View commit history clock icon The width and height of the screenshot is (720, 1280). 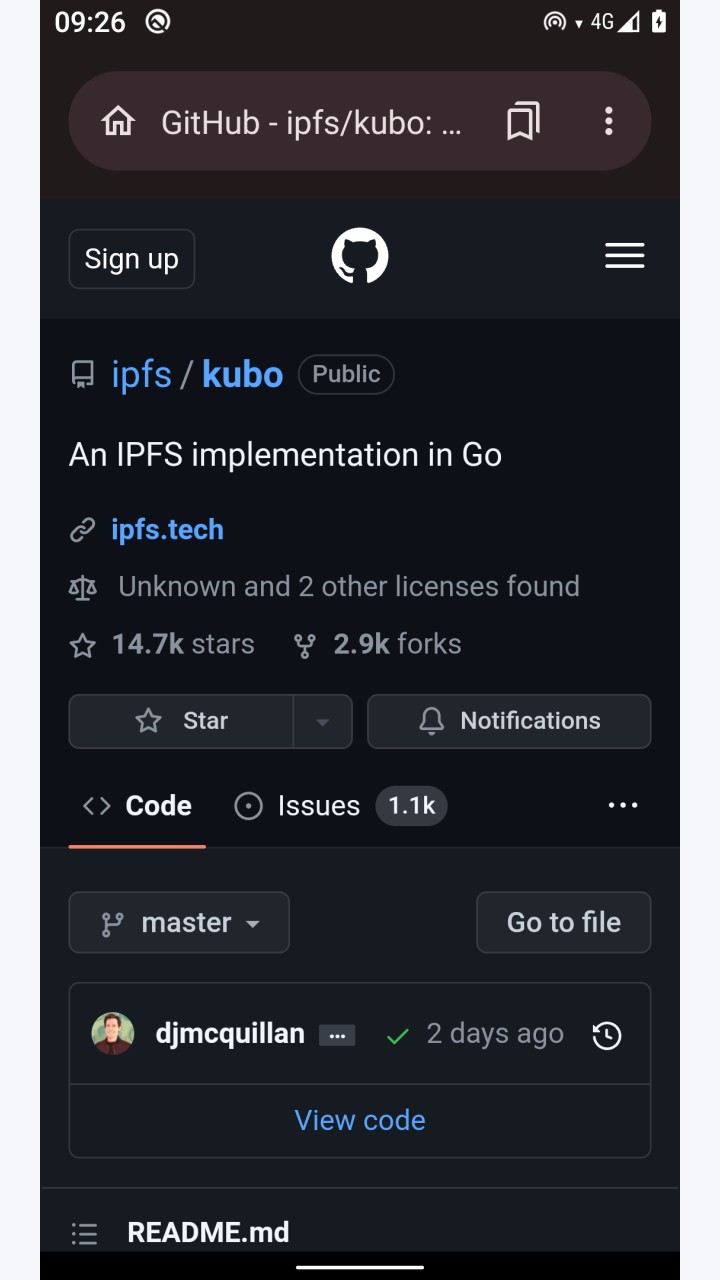point(607,1035)
